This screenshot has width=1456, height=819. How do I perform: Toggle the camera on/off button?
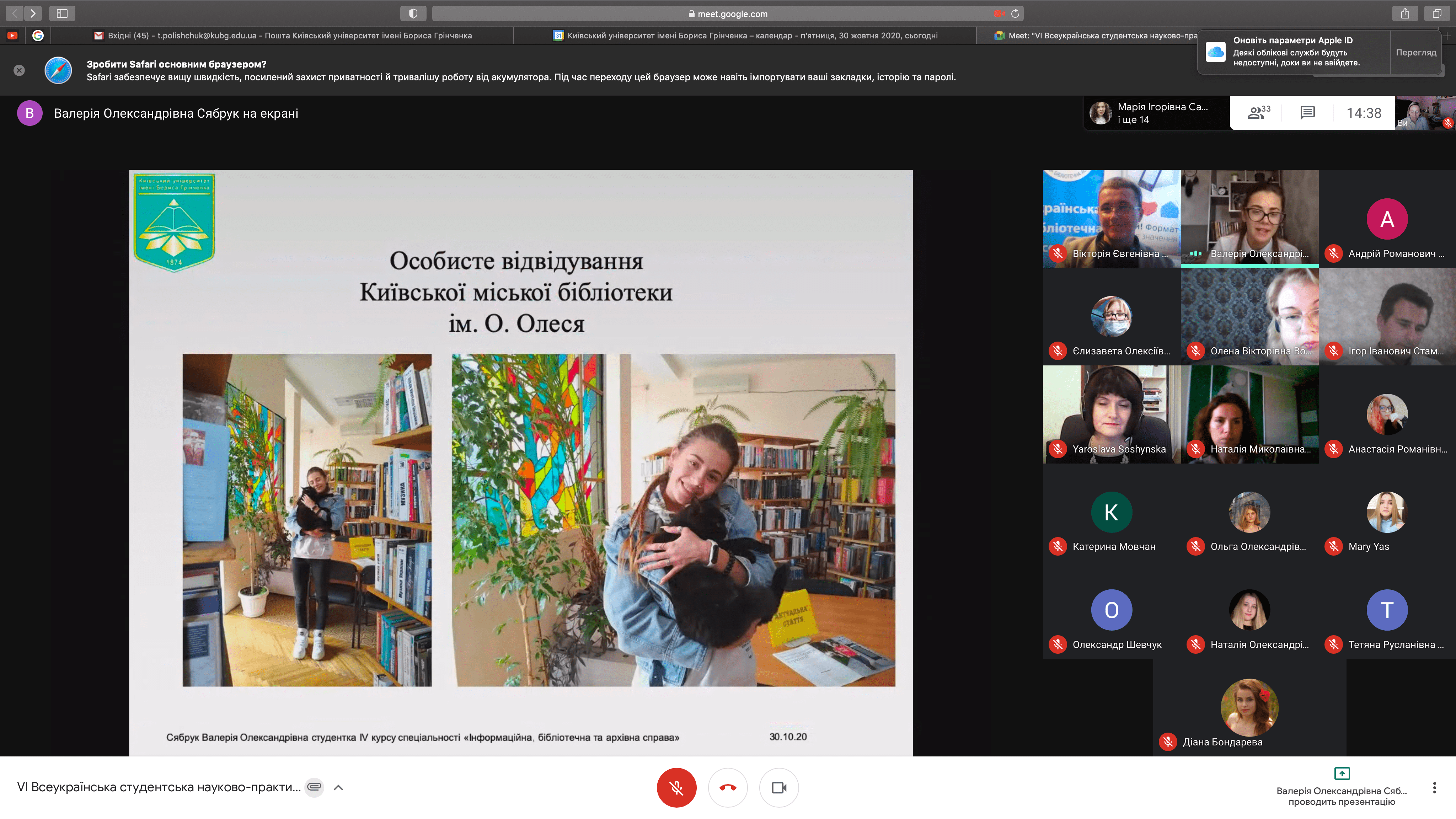(x=779, y=787)
